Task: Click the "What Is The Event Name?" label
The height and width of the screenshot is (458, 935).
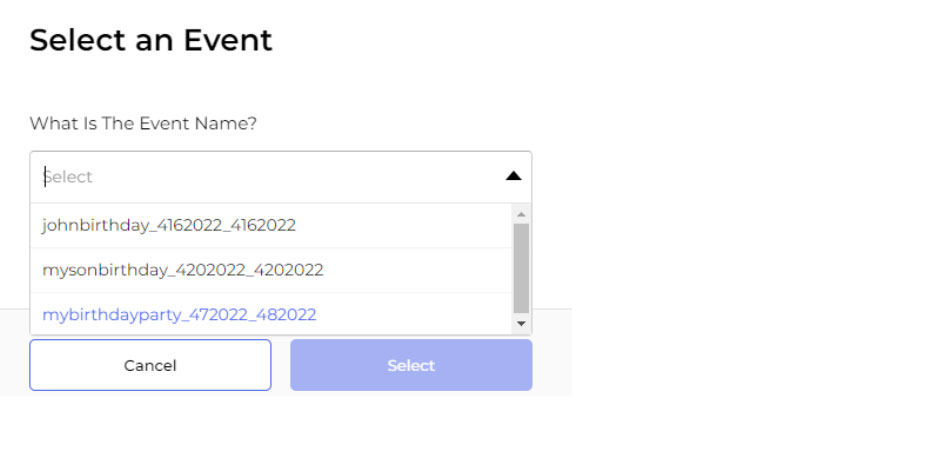Action: pyautogui.click(x=144, y=123)
